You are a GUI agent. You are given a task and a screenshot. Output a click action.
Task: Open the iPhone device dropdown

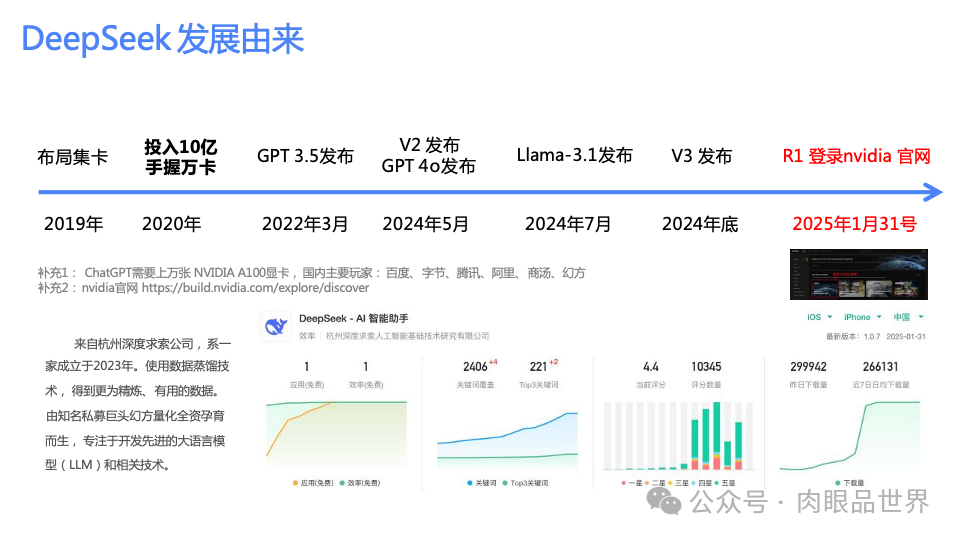tap(862, 317)
